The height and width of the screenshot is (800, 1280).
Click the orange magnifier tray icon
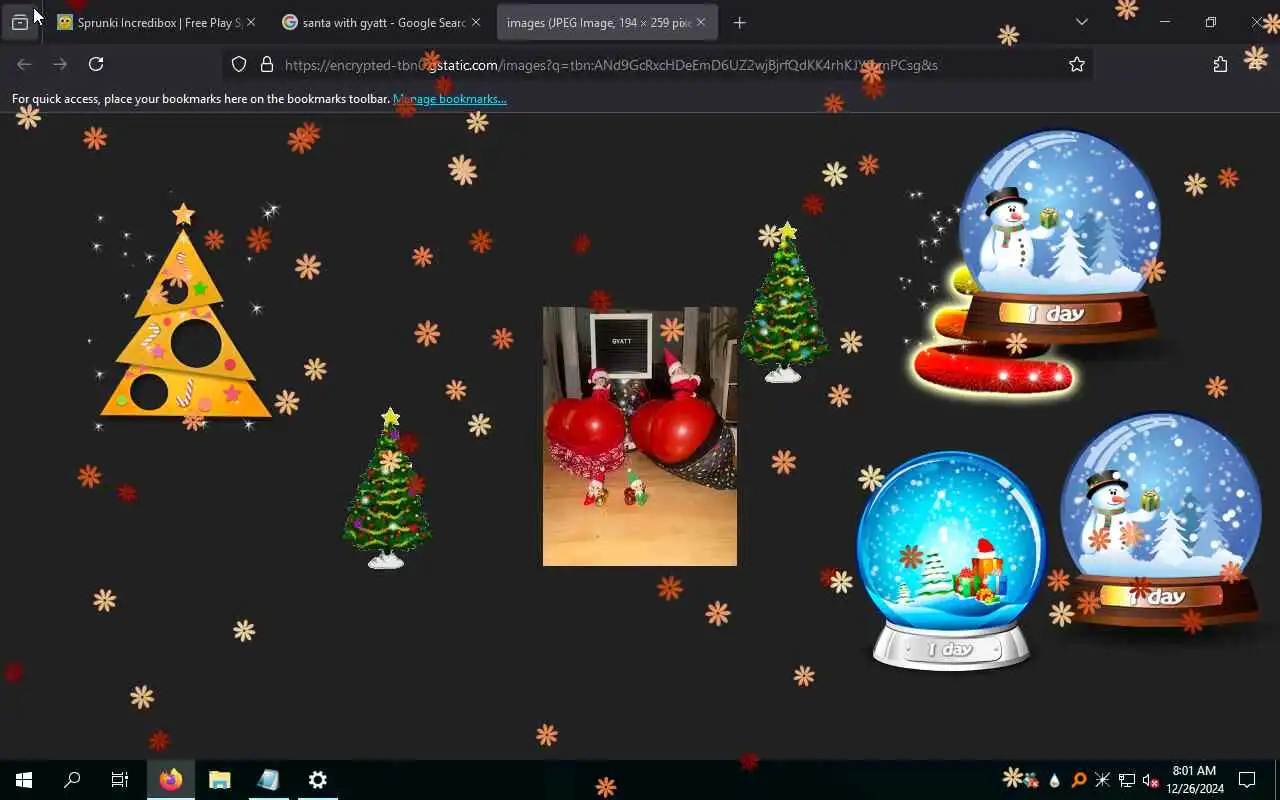1079,780
